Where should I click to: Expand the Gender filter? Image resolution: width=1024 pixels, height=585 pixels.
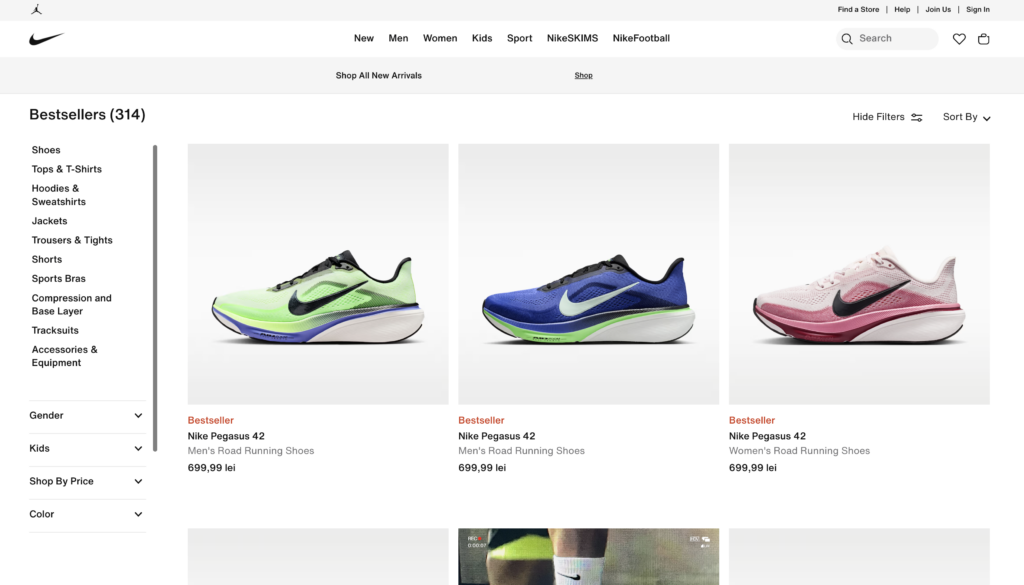(x=87, y=415)
